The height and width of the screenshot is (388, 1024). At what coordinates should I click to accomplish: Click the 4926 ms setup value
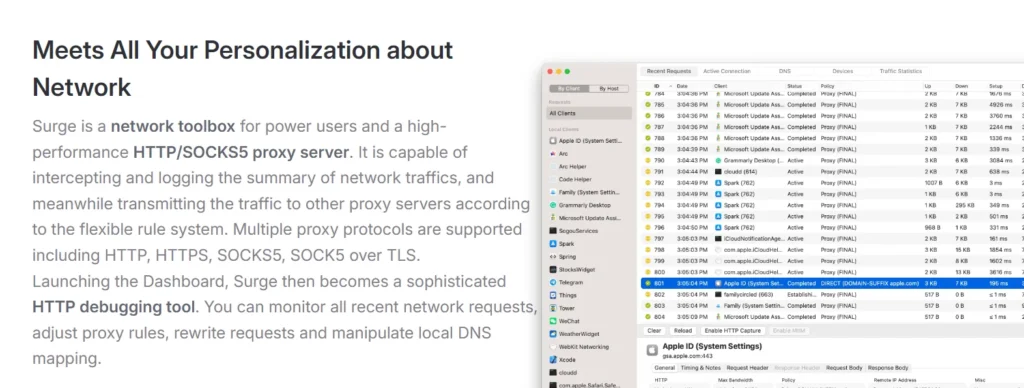coord(1000,105)
